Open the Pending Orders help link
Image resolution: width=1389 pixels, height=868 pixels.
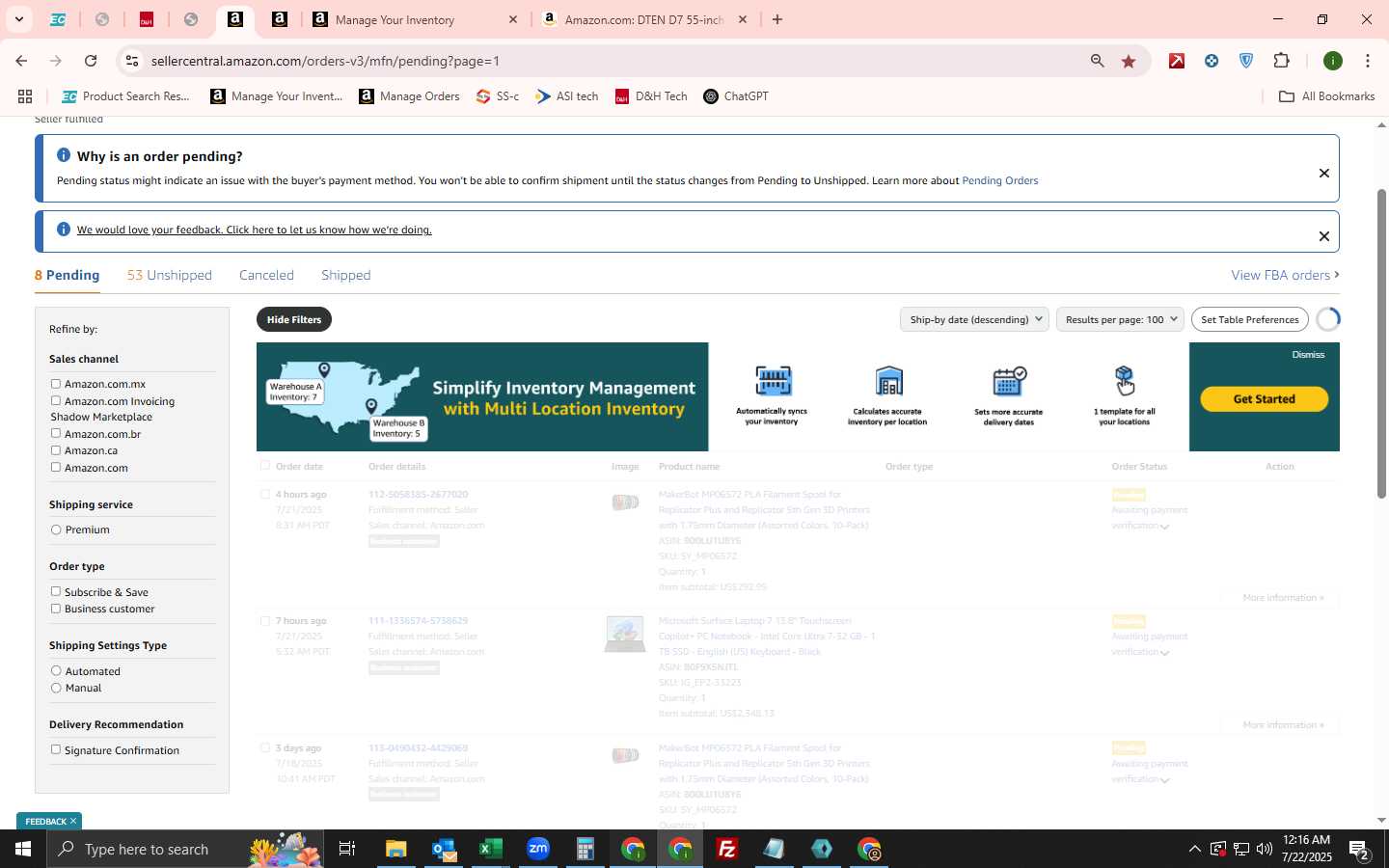click(1000, 180)
